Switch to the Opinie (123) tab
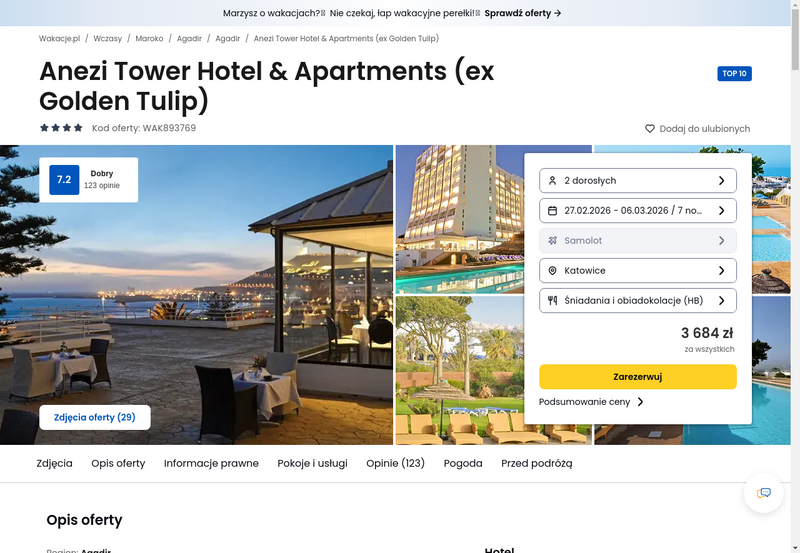The width and height of the screenshot is (800, 553). [x=395, y=463]
